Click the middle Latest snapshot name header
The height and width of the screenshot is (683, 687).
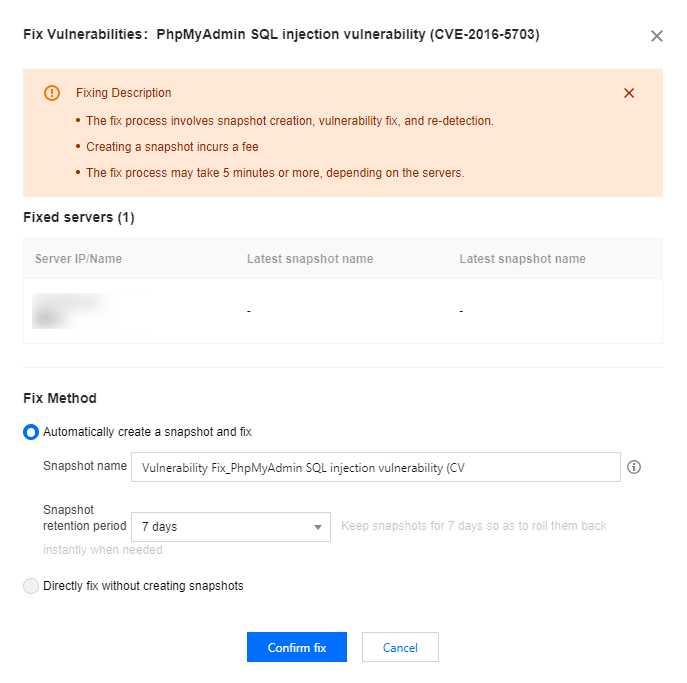click(310, 259)
